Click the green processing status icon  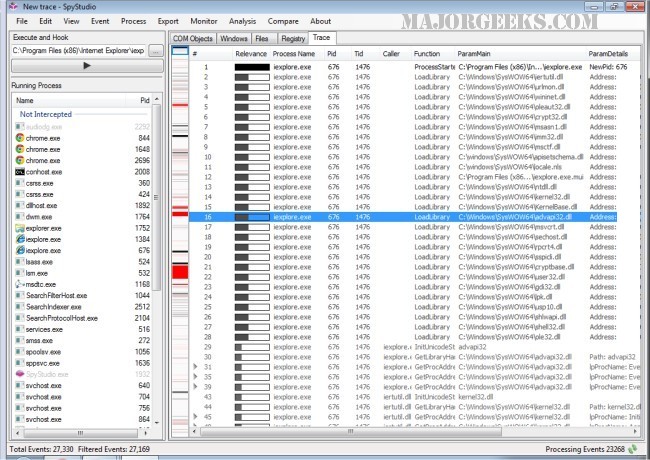click(633, 449)
